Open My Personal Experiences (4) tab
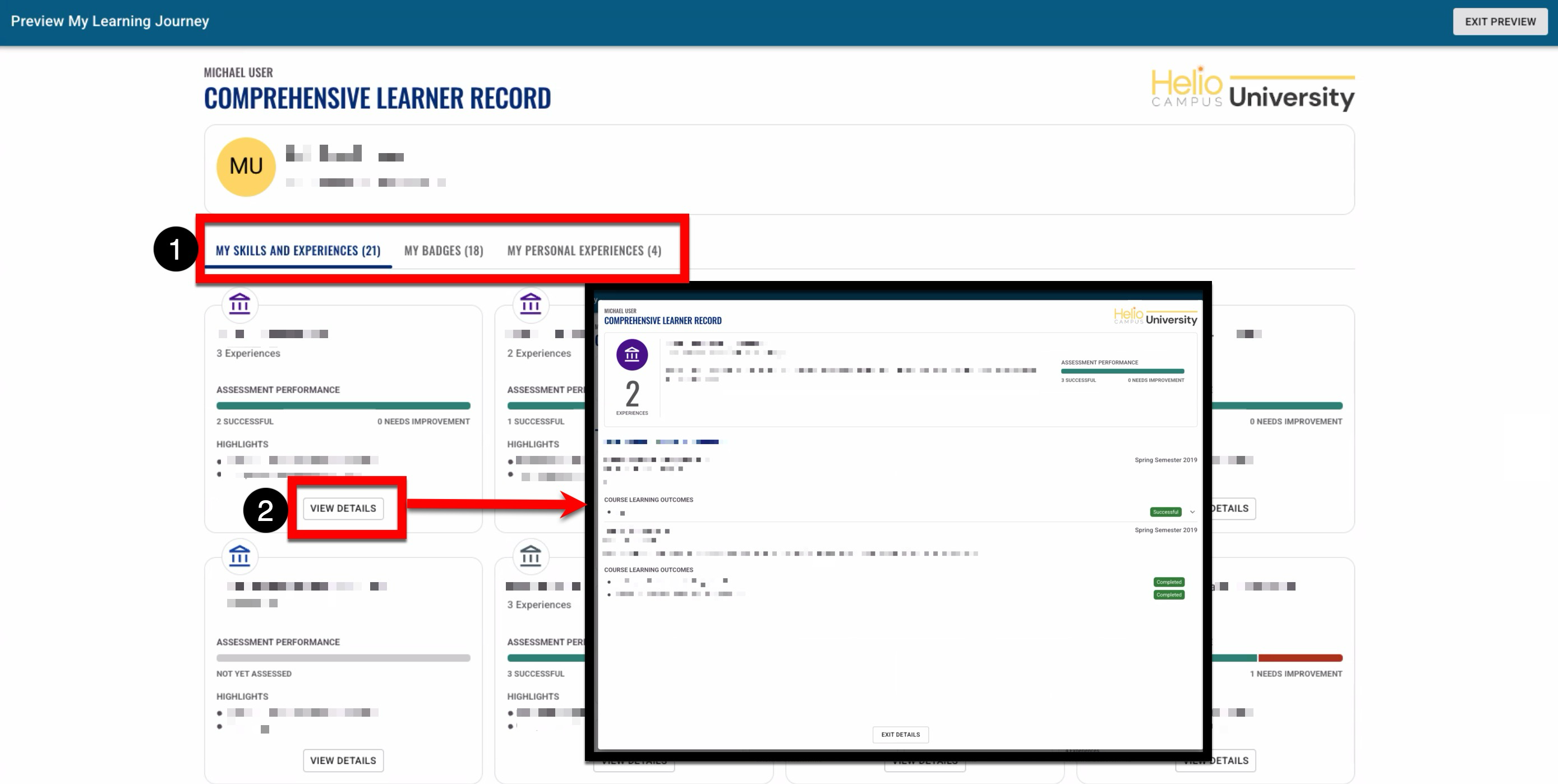The height and width of the screenshot is (784, 1558). (x=584, y=251)
